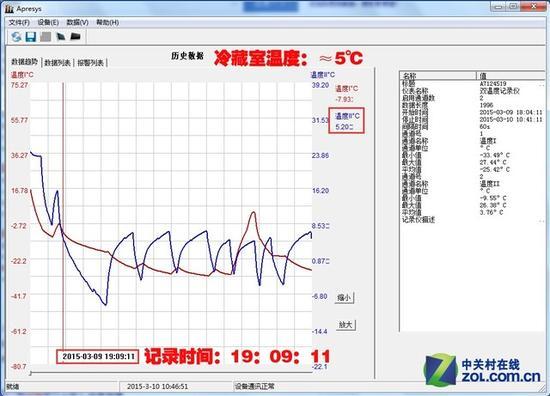Click the 开始时间 property row
The height and width of the screenshot is (396, 550).
(472, 113)
